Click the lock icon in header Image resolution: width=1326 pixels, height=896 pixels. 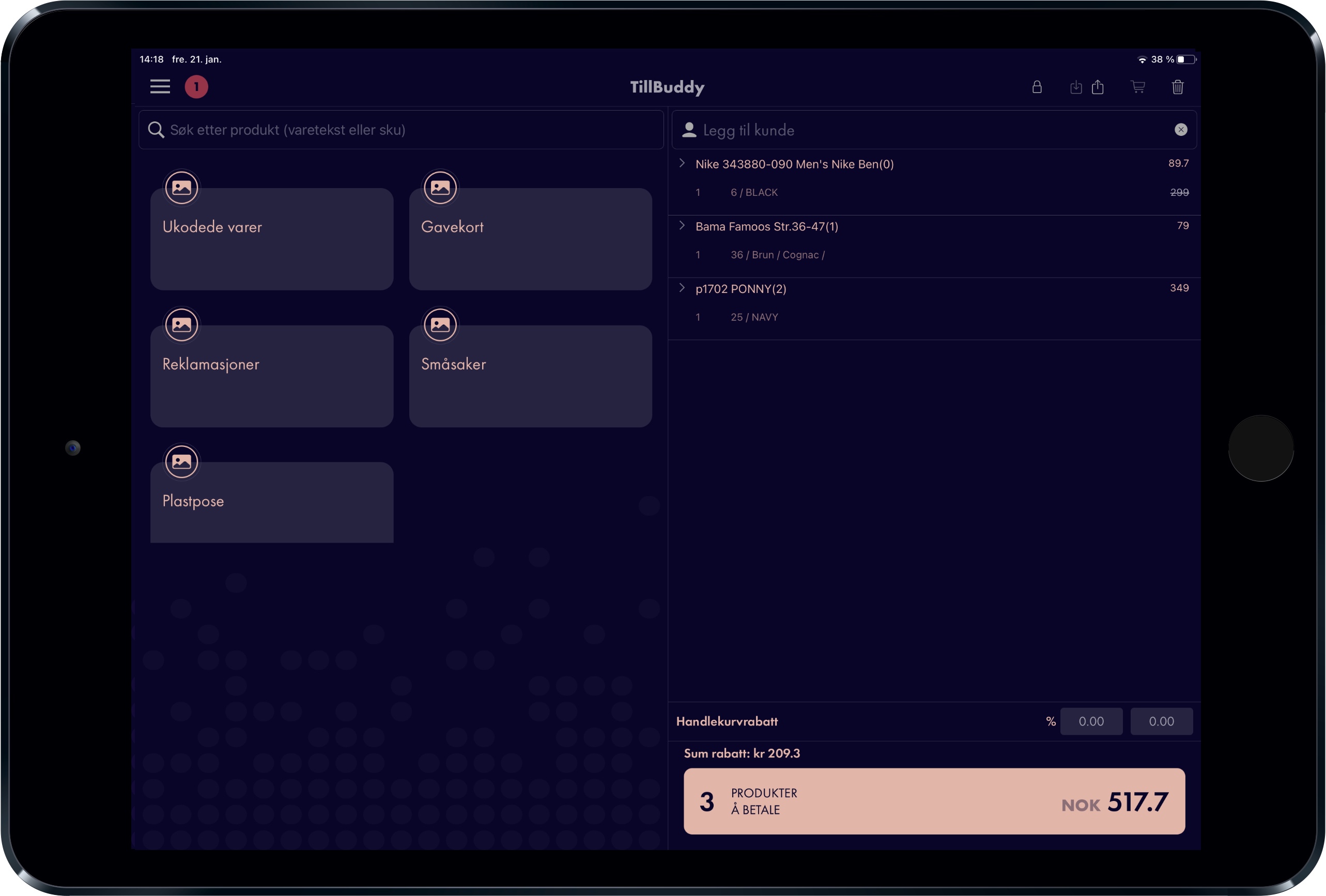click(1037, 87)
